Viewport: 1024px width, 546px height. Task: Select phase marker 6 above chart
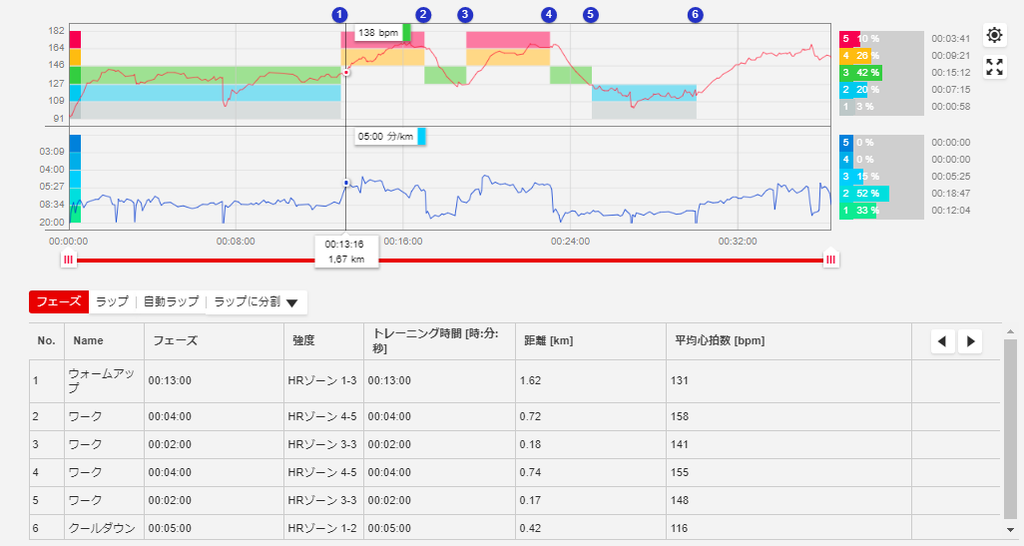(x=695, y=14)
